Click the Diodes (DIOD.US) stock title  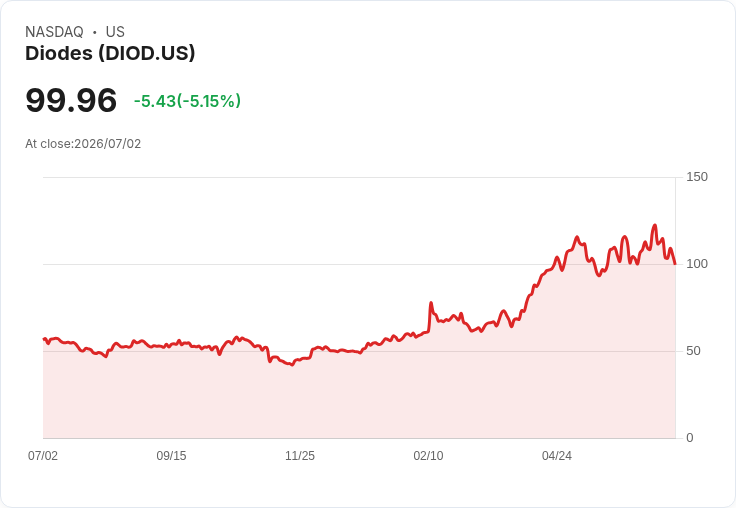(110, 53)
